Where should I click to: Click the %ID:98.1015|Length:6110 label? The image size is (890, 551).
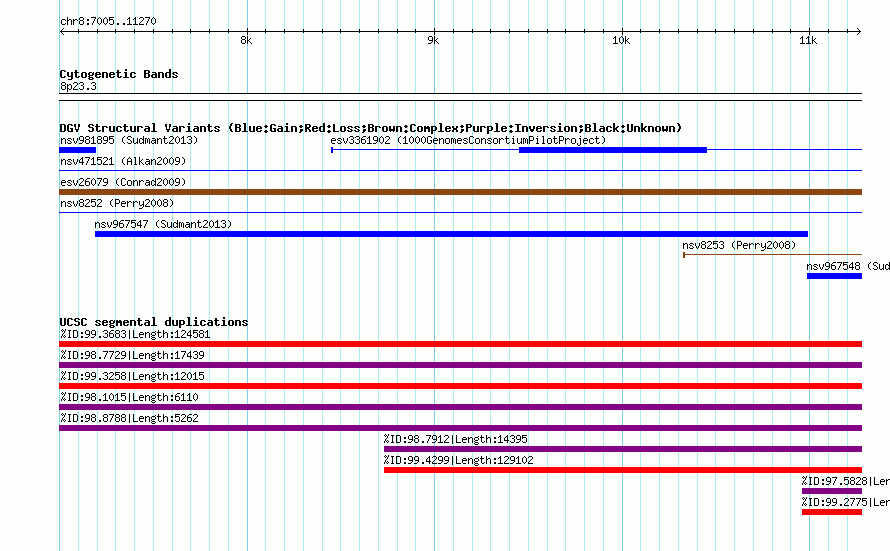pos(129,397)
